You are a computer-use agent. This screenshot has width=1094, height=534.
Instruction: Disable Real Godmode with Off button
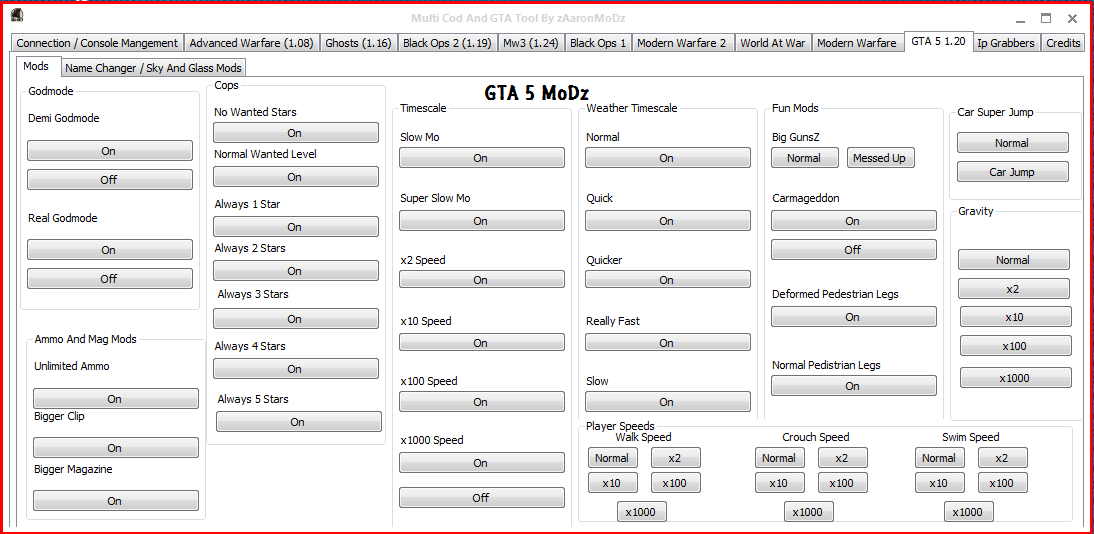click(x=110, y=279)
